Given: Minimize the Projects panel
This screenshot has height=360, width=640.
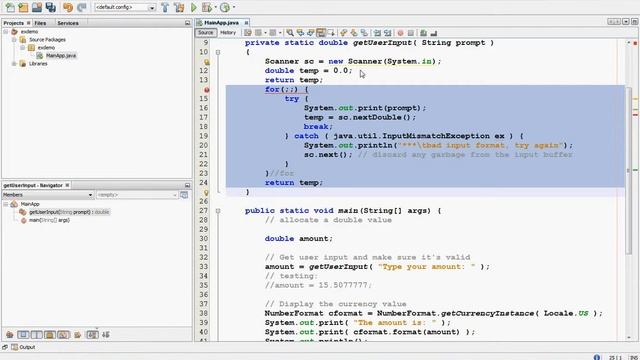Looking at the screenshot, I should point(187,23).
